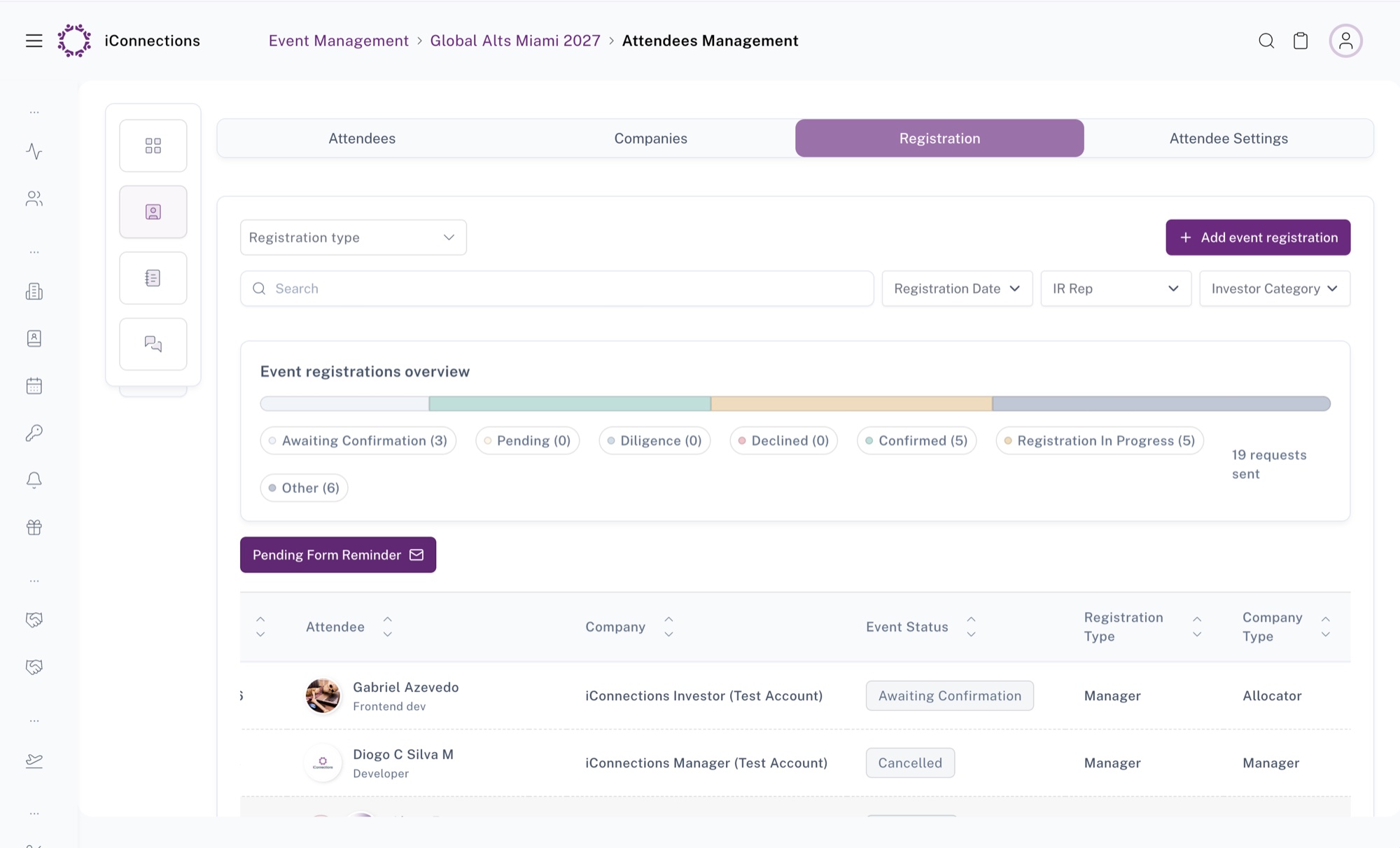This screenshot has width=1400, height=848.
Task: Click the gray-blue Other bar segment
Action: point(1161,403)
